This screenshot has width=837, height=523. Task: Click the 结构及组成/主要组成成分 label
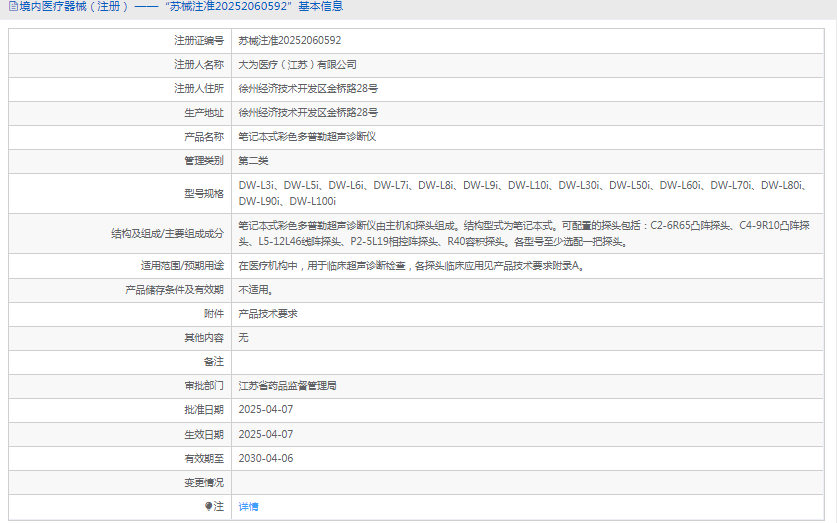(168, 233)
